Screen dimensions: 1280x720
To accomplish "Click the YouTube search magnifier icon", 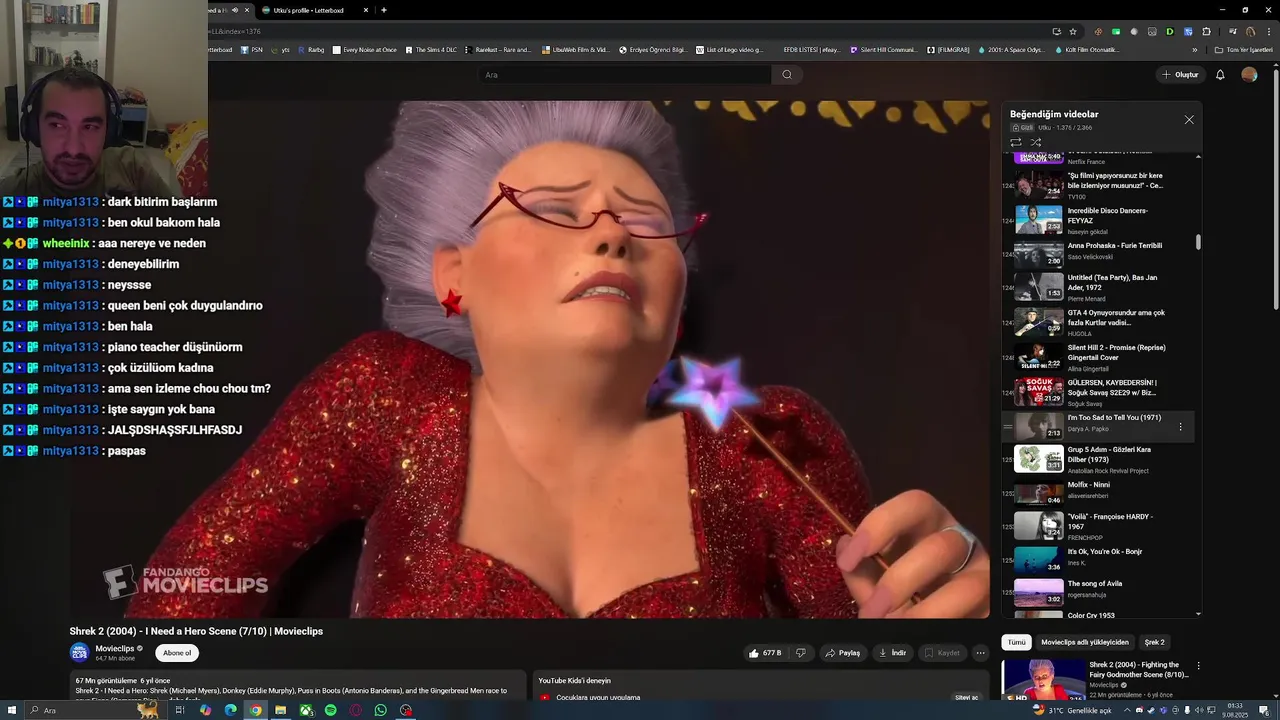I will coord(787,74).
